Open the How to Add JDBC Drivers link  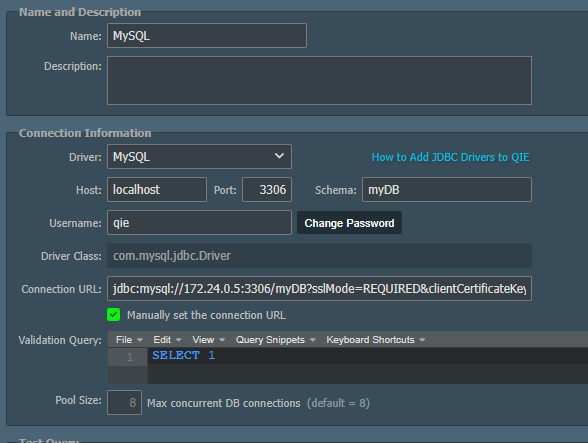click(x=450, y=157)
